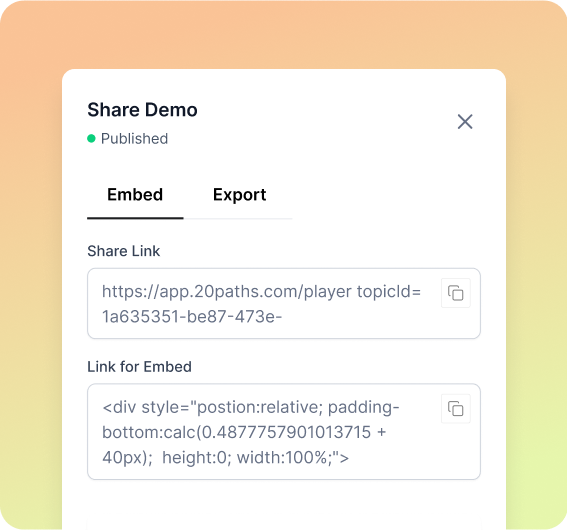Click the app.20paths.com URL text line
The image size is (567, 530).
(261, 291)
